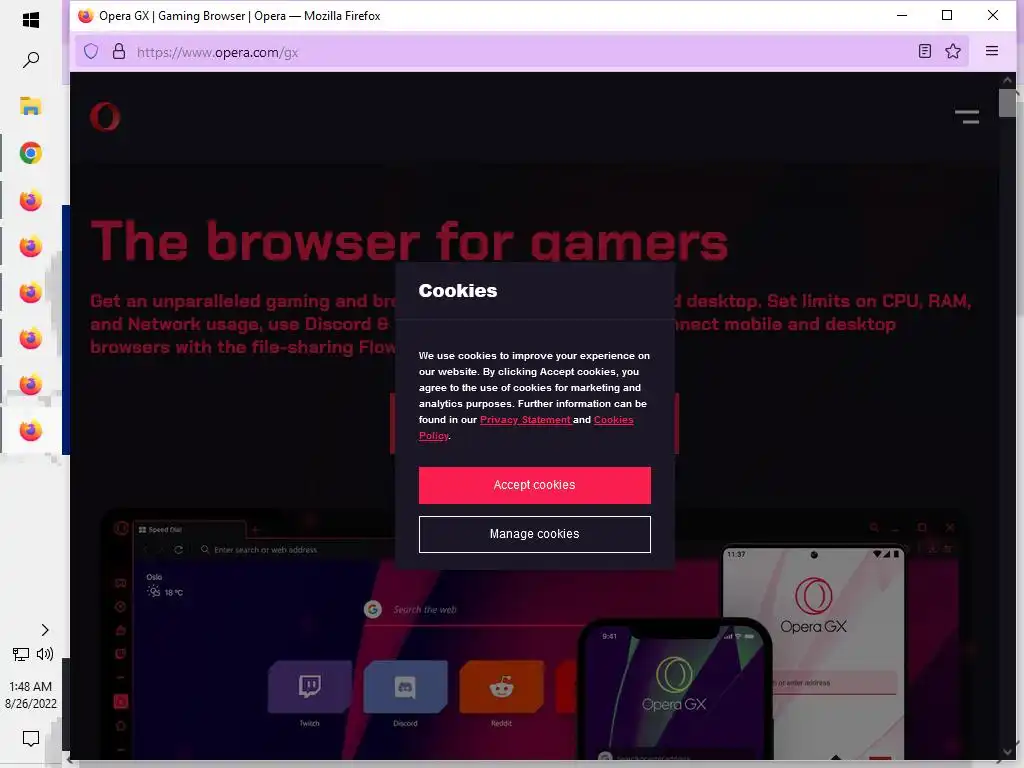Open the Cookies Policy link
The height and width of the screenshot is (768, 1024).
[x=613, y=420]
